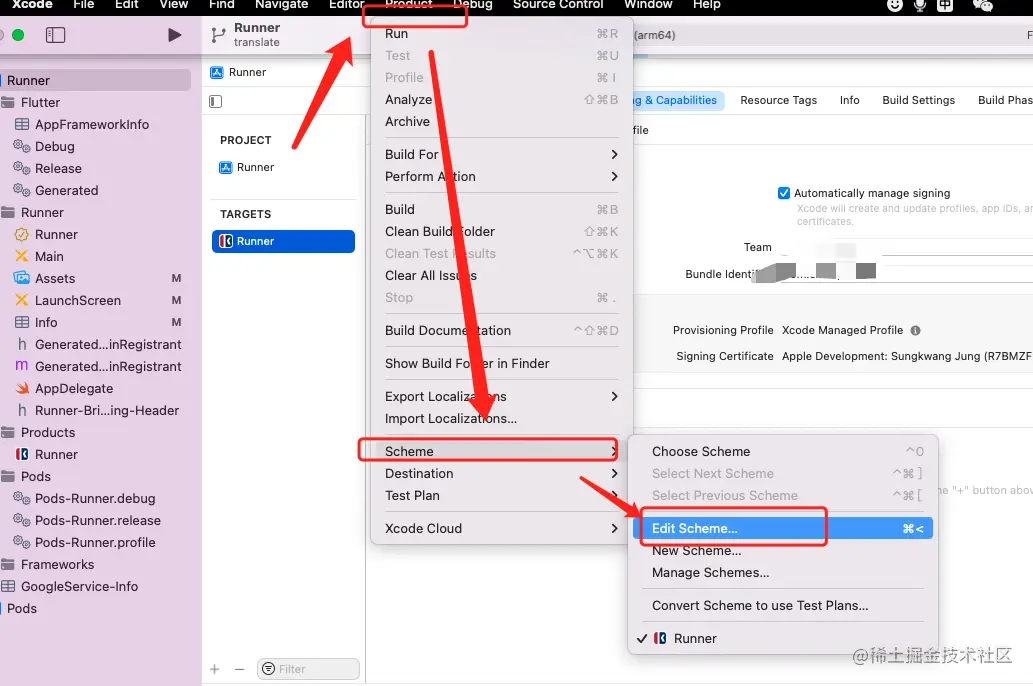Select Runner-Bri...ing-Header file
Image resolution: width=1033 pixels, height=686 pixels.
pos(107,411)
